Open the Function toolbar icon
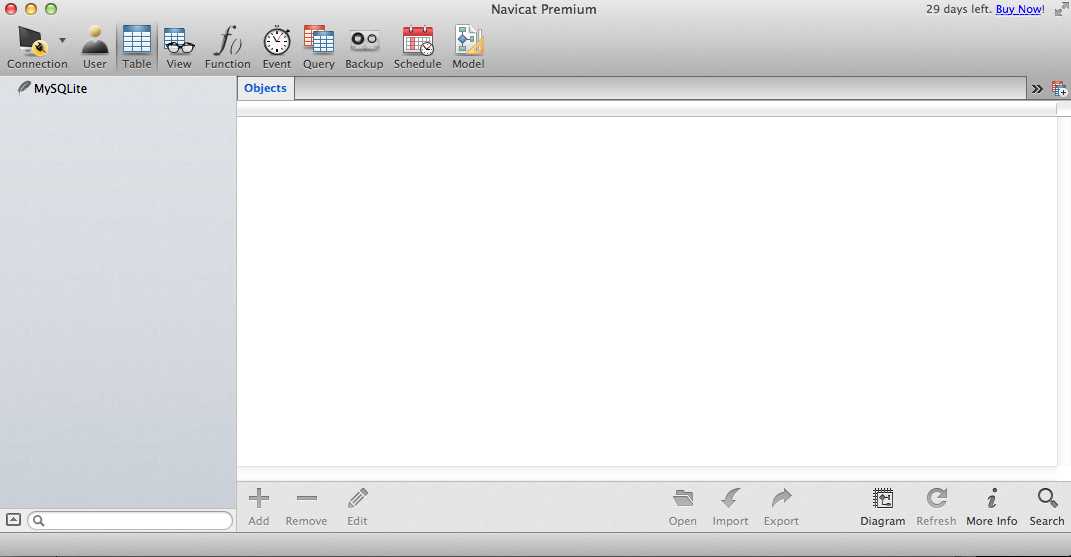The height and width of the screenshot is (557, 1071). pos(227,47)
